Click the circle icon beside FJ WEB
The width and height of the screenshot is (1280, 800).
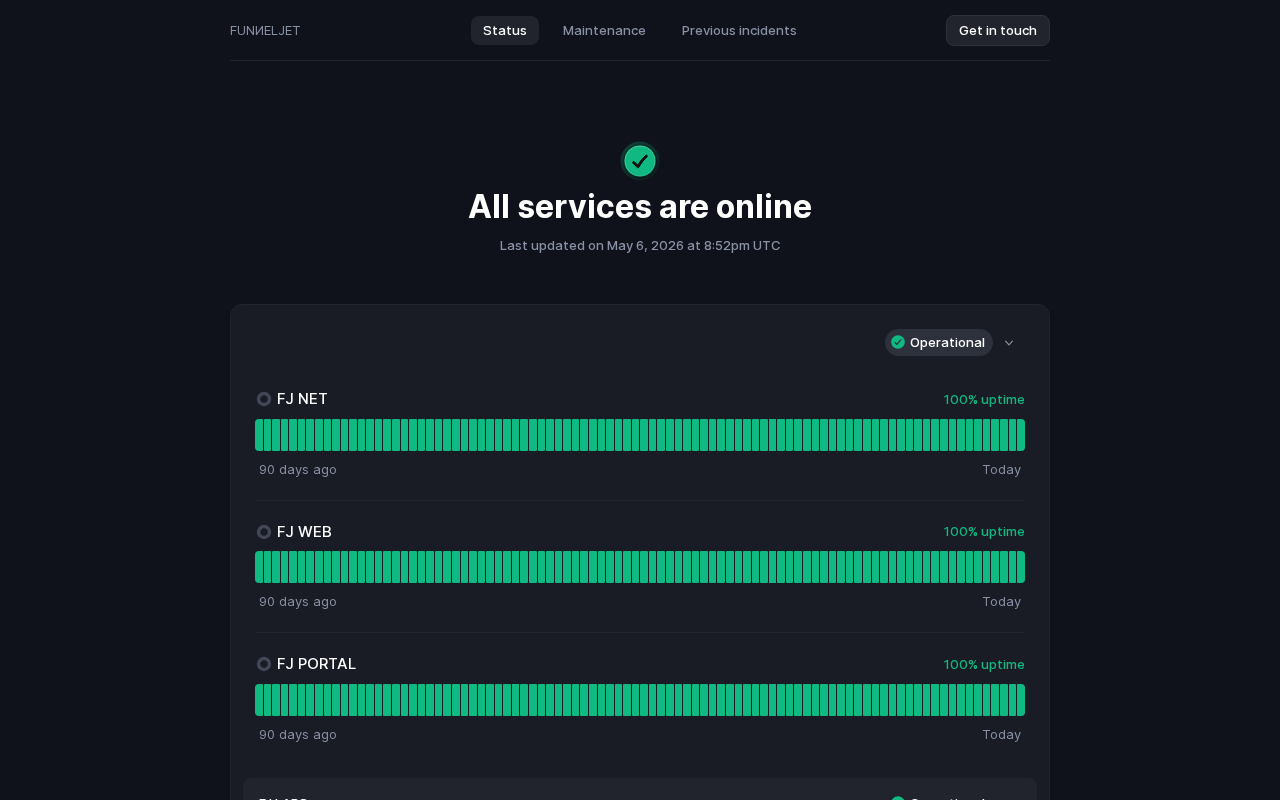click(264, 532)
